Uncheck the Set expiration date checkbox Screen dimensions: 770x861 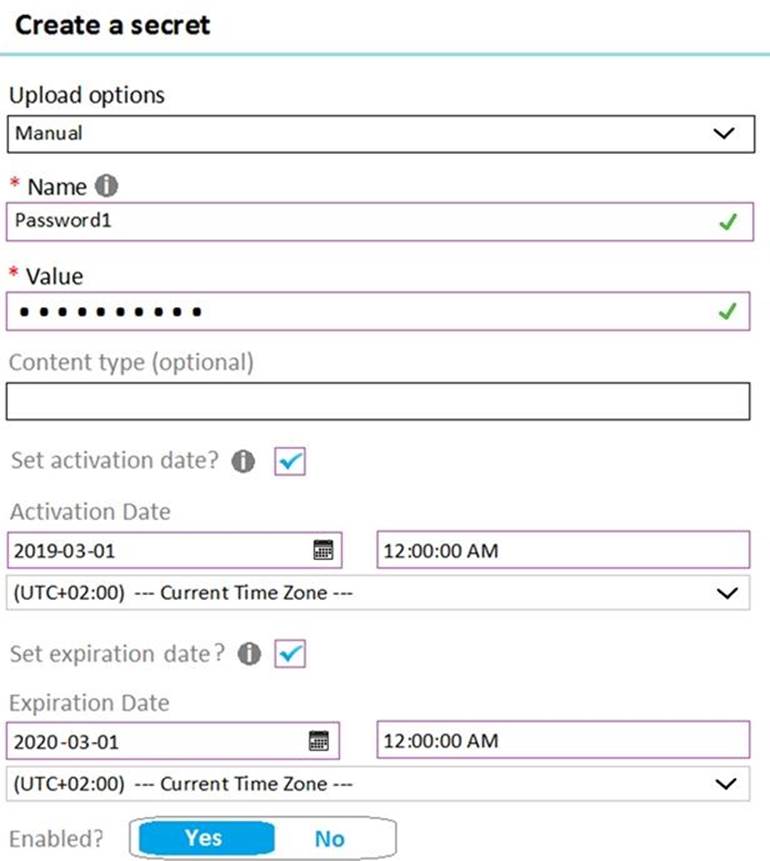[x=290, y=653]
